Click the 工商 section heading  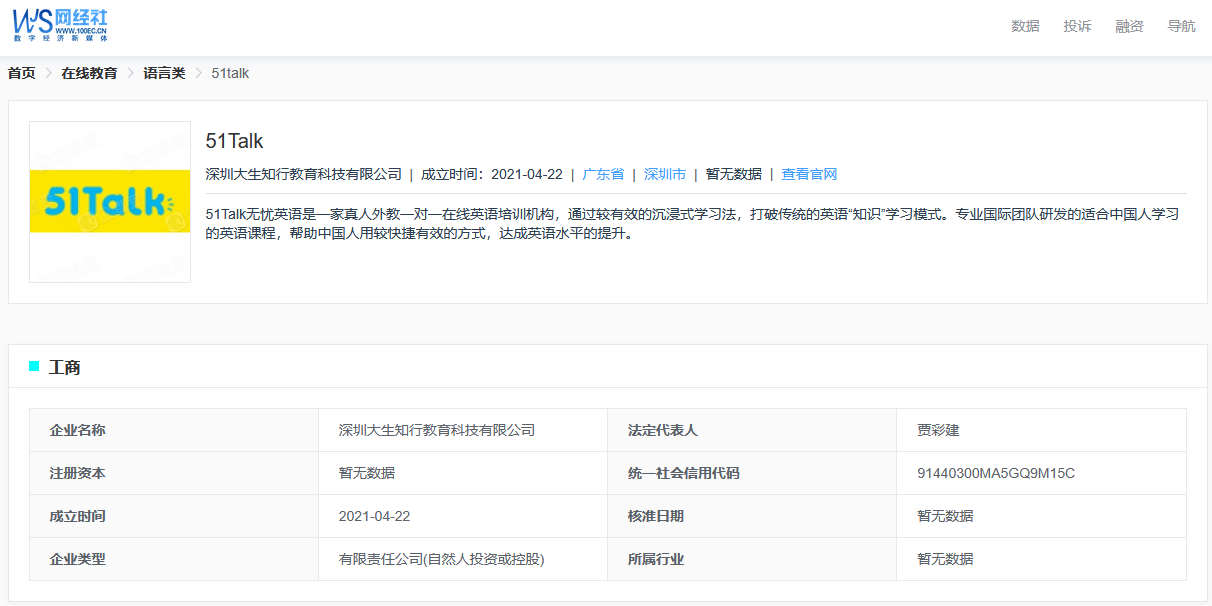pos(65,367)
